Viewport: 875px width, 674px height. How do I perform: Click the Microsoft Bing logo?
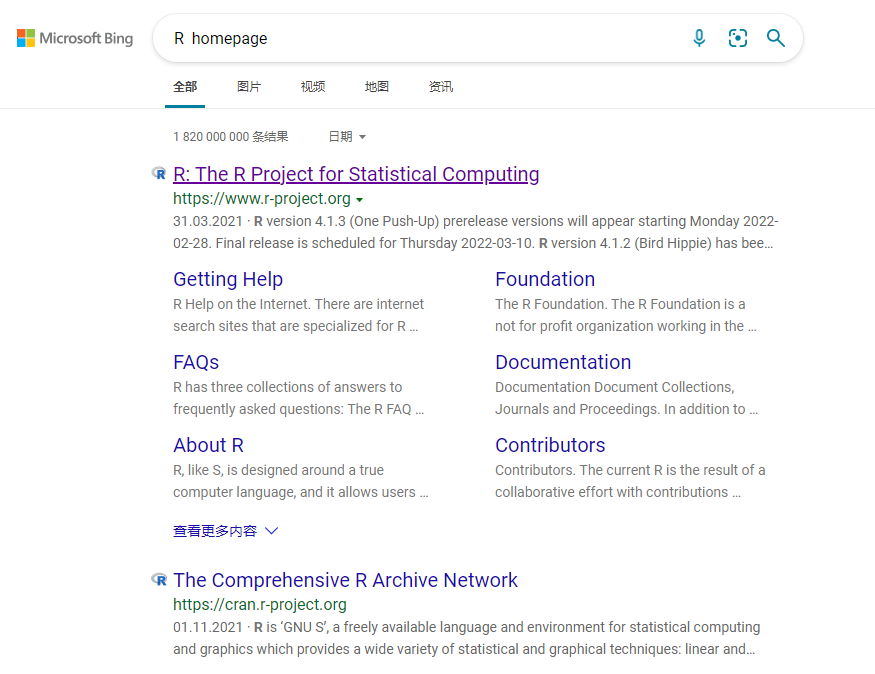click(x=75, y=38)
